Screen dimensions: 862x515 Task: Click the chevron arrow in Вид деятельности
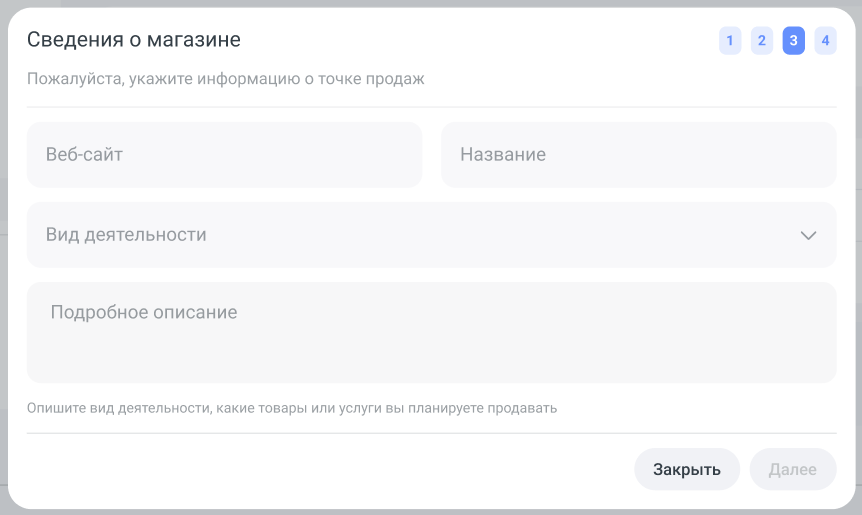[x=809, y=236]
